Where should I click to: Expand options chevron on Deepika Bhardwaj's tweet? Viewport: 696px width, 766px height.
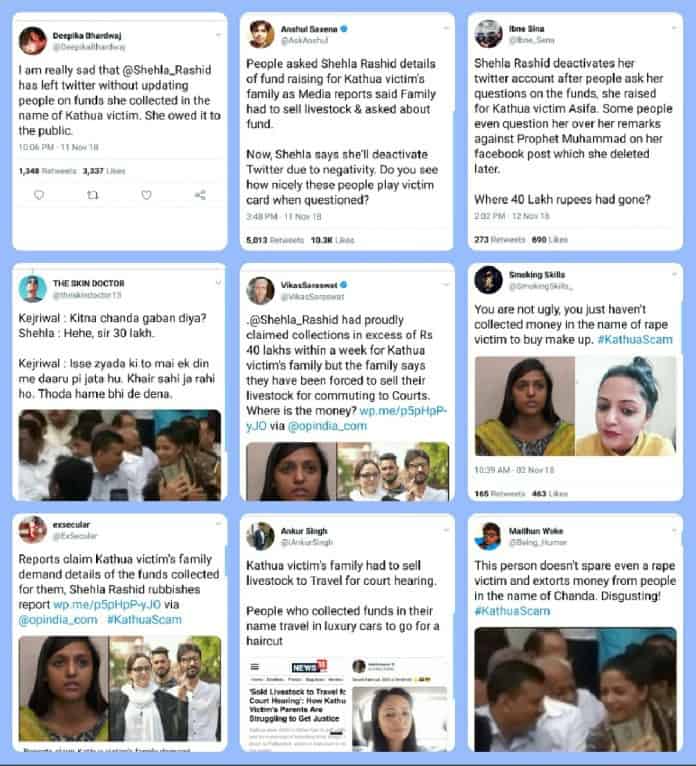[x=218, y=35]
